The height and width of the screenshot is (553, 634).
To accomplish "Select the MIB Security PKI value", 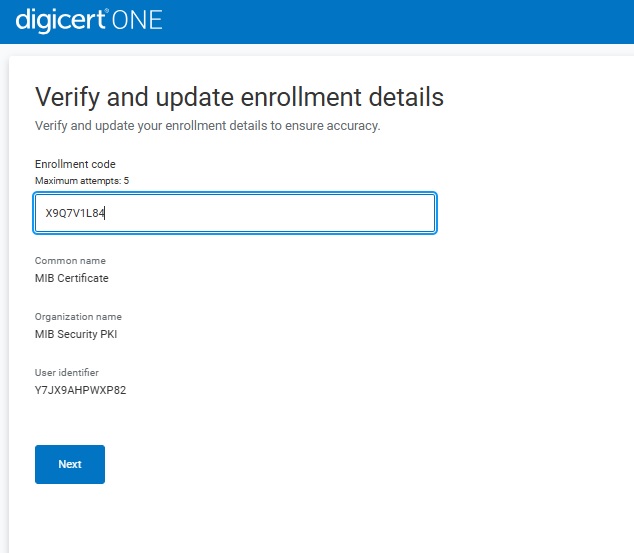I will [76, 334].
